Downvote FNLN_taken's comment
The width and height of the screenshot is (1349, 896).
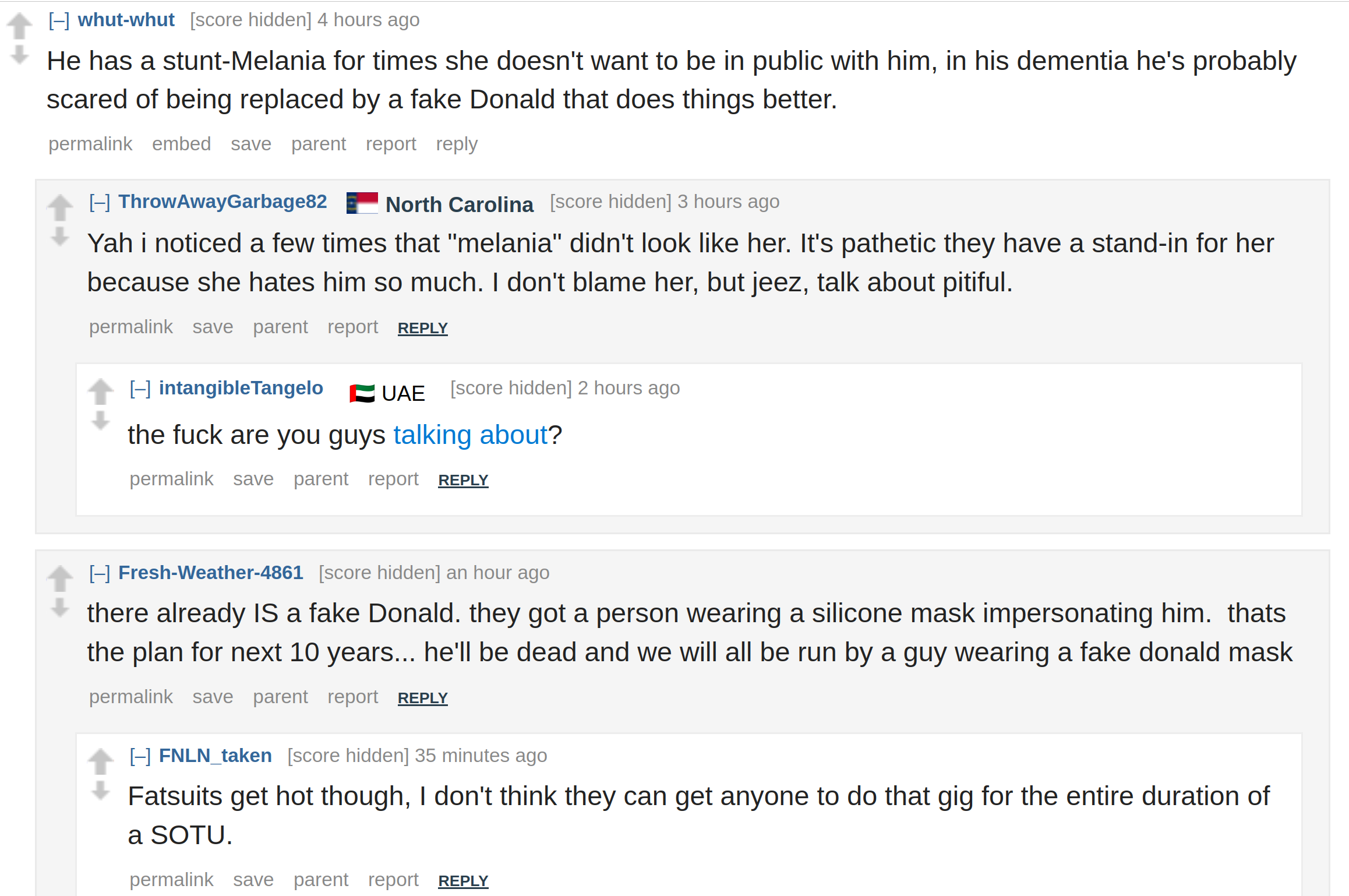101,791
